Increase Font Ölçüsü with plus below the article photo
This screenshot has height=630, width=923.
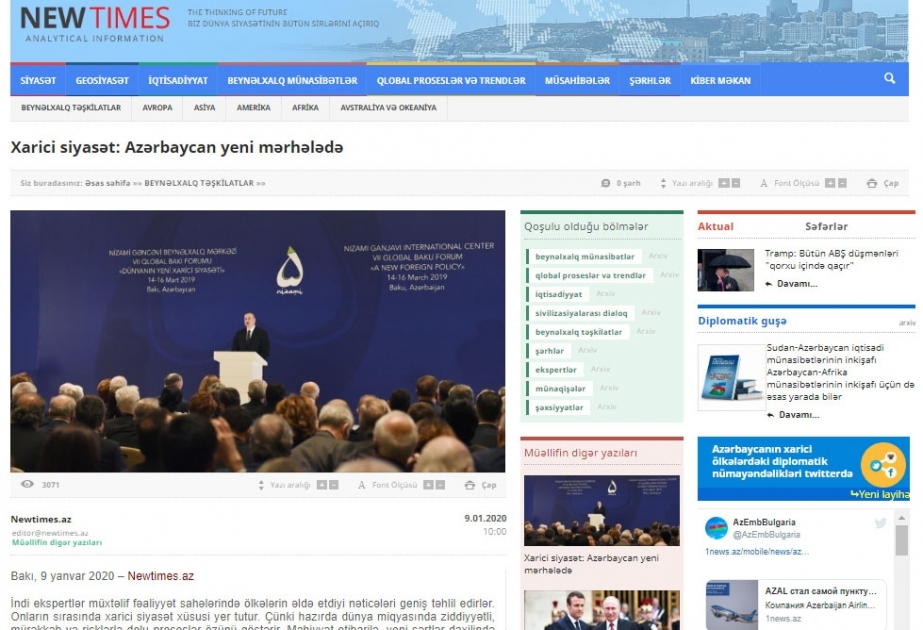tap(428, 485)
